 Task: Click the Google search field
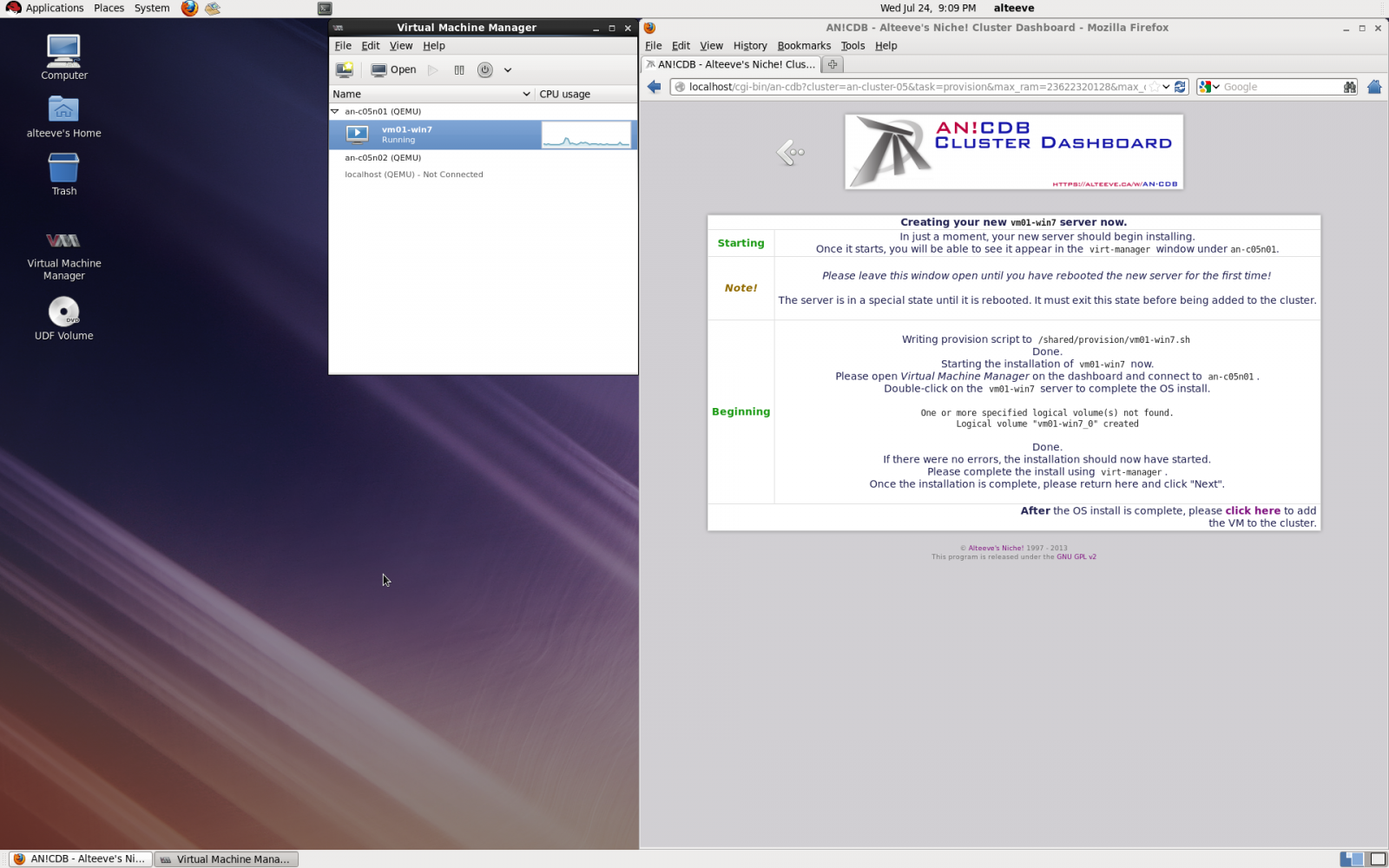coord(1280,87)
